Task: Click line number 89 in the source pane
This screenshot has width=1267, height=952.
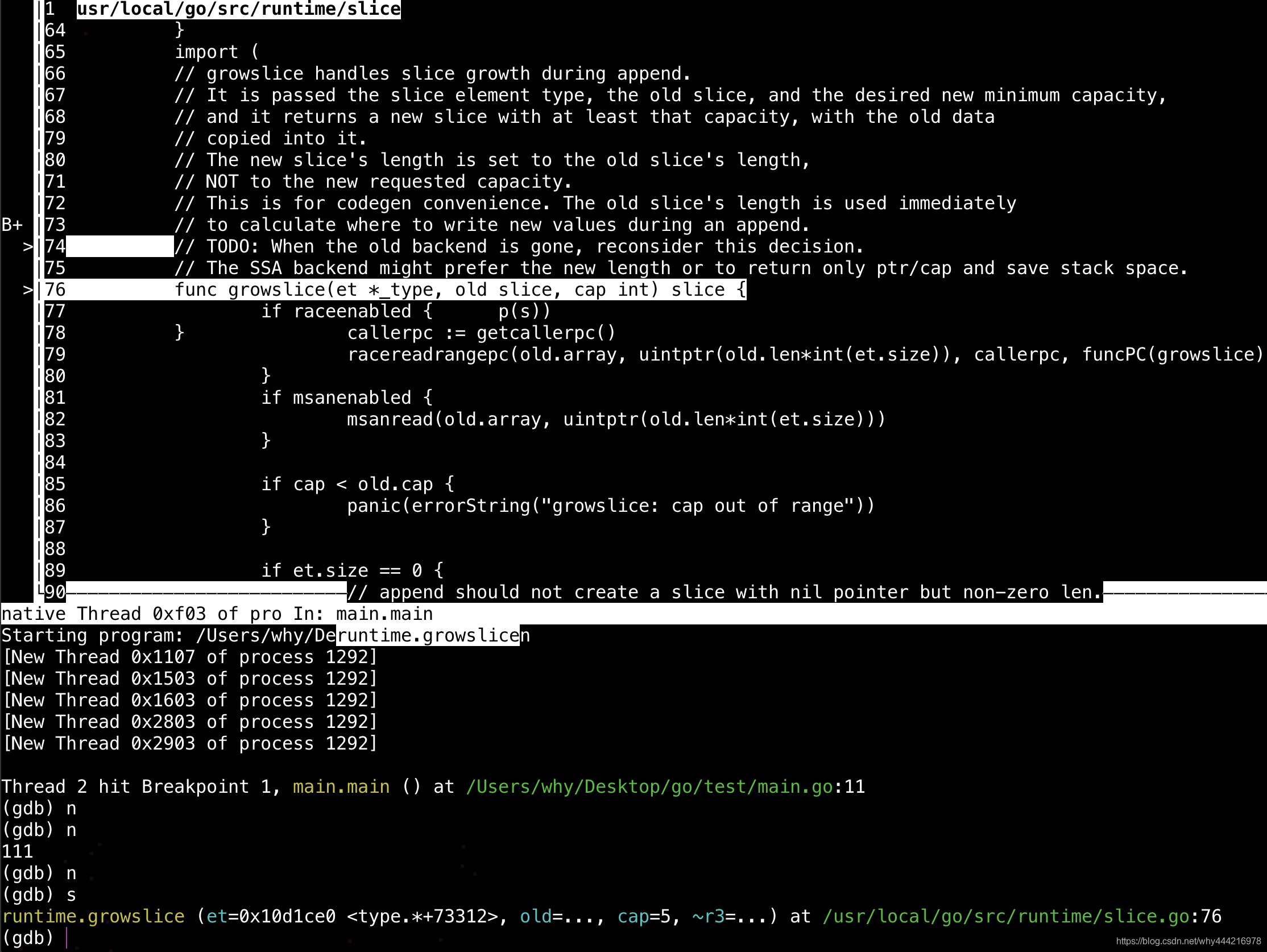Action: click(55, 570)
